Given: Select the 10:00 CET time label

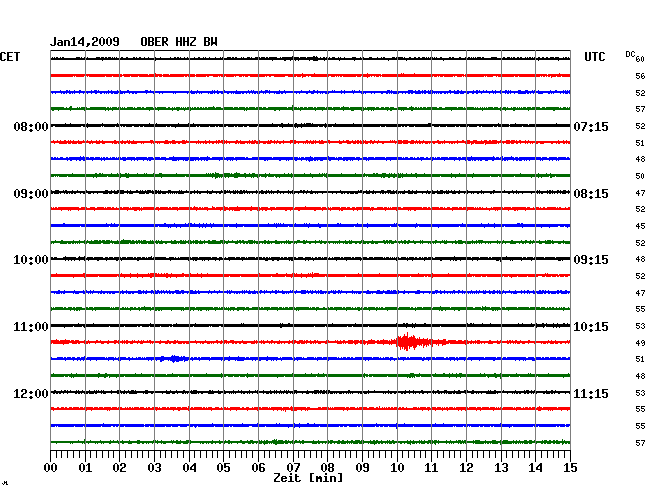Looking at the screenshot, I should click(x=31, y=260).
